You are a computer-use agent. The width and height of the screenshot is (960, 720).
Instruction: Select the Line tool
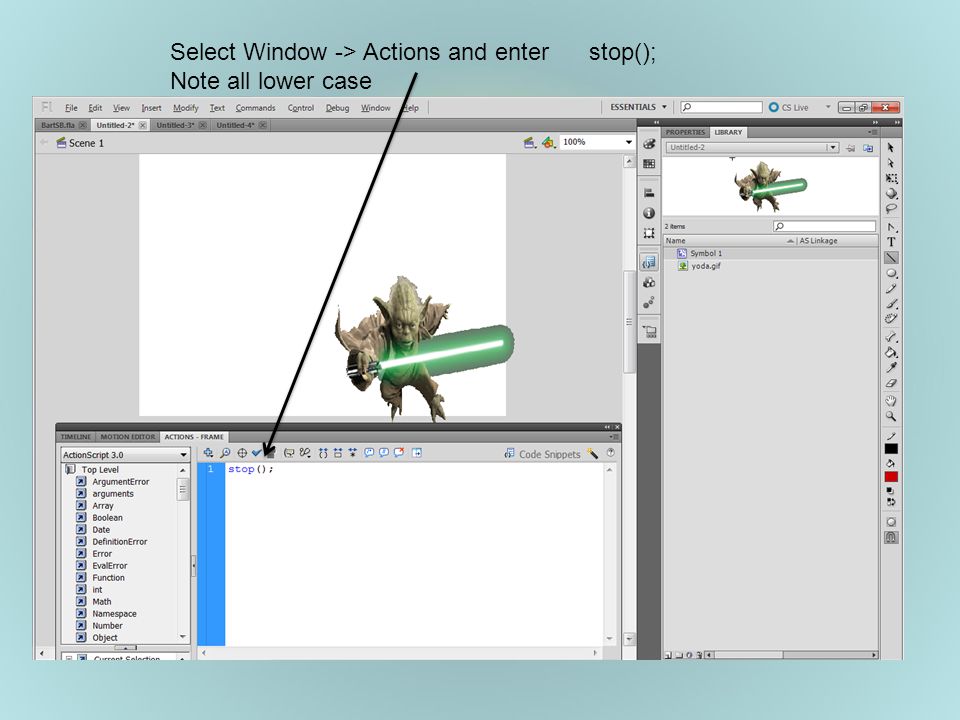[891, 258]
